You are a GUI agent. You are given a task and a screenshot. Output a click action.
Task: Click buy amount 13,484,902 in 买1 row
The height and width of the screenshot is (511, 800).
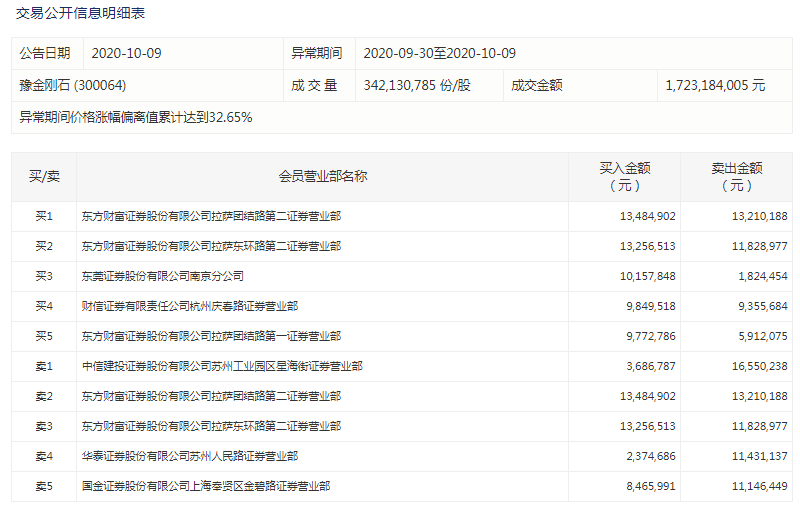(647, 216)
